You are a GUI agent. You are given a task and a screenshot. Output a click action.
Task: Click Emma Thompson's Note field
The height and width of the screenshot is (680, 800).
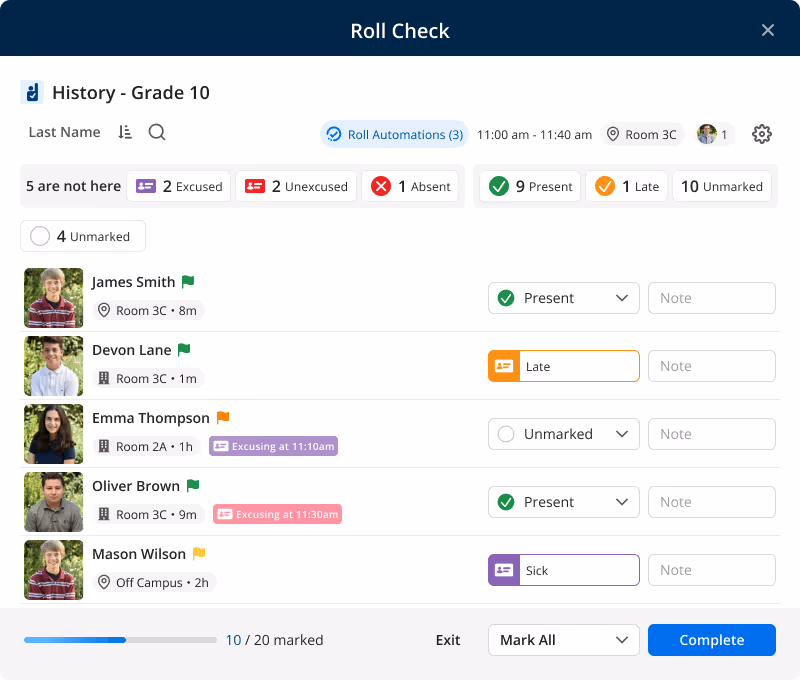tap(712, 434)
